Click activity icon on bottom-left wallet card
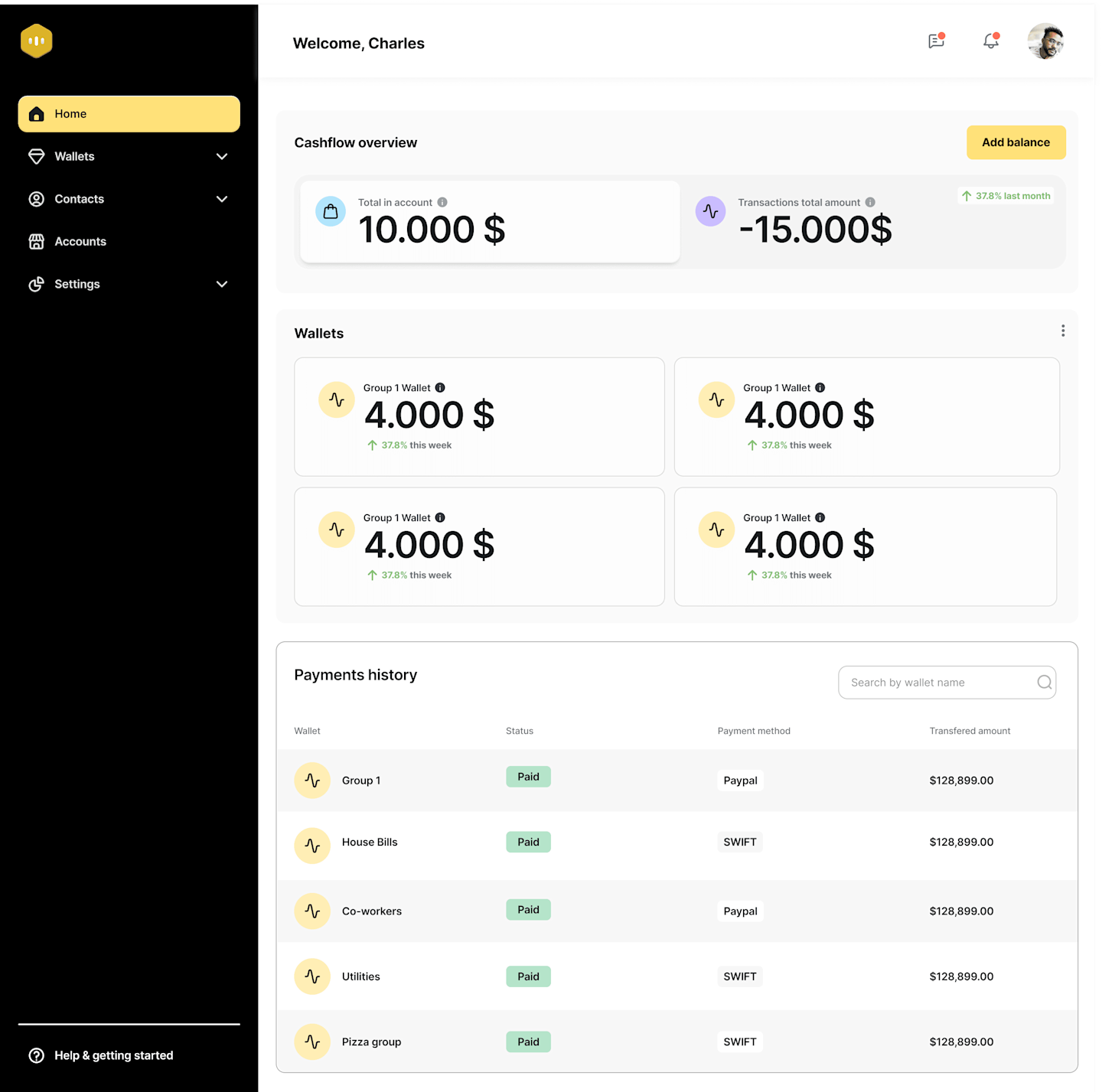Viewport: 1102px width, 1092px height. (337, 530)
